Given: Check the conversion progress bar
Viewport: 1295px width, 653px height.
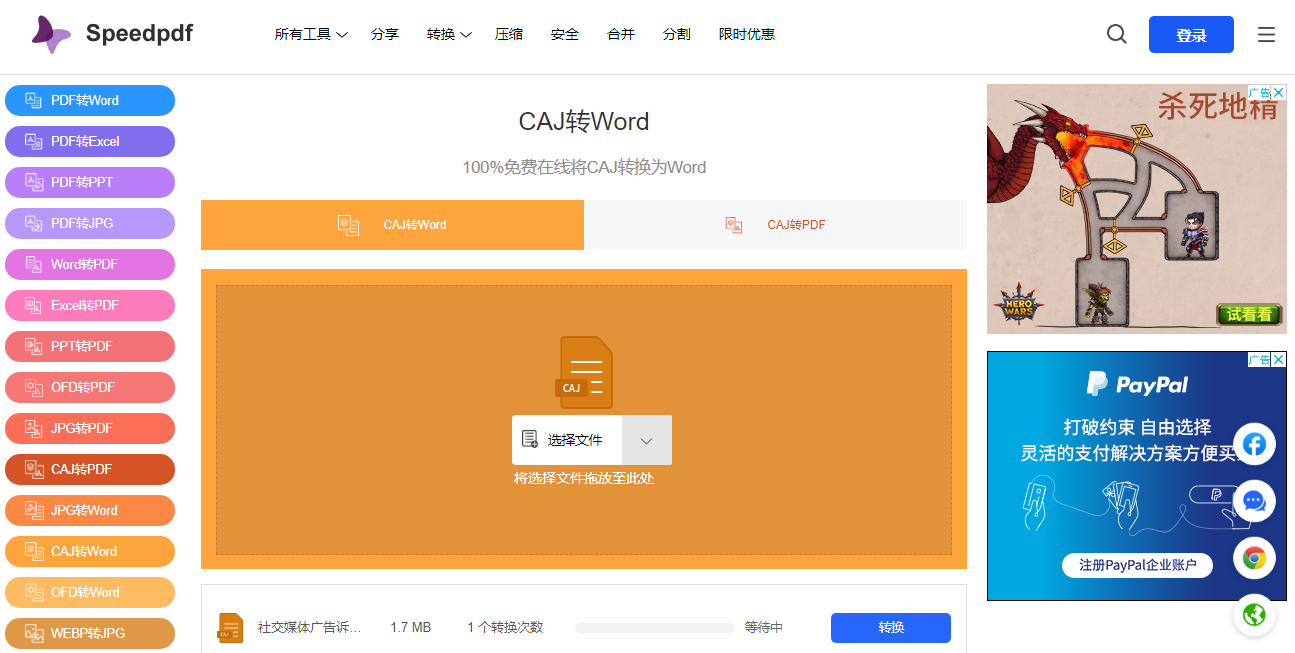Looking at the screenshot, I should (654, 627).
